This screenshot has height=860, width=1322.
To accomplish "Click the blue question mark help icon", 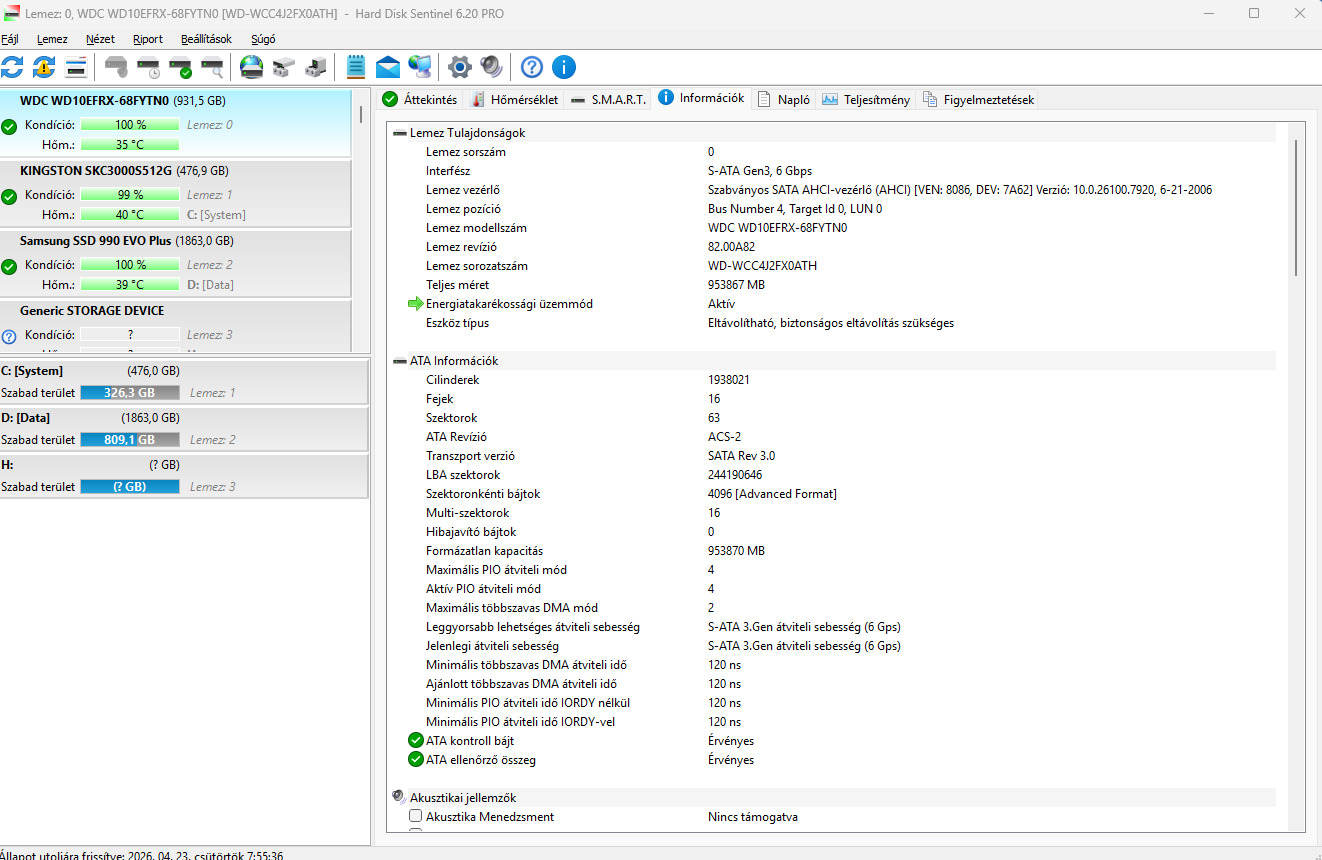I will tap(532, 67).
